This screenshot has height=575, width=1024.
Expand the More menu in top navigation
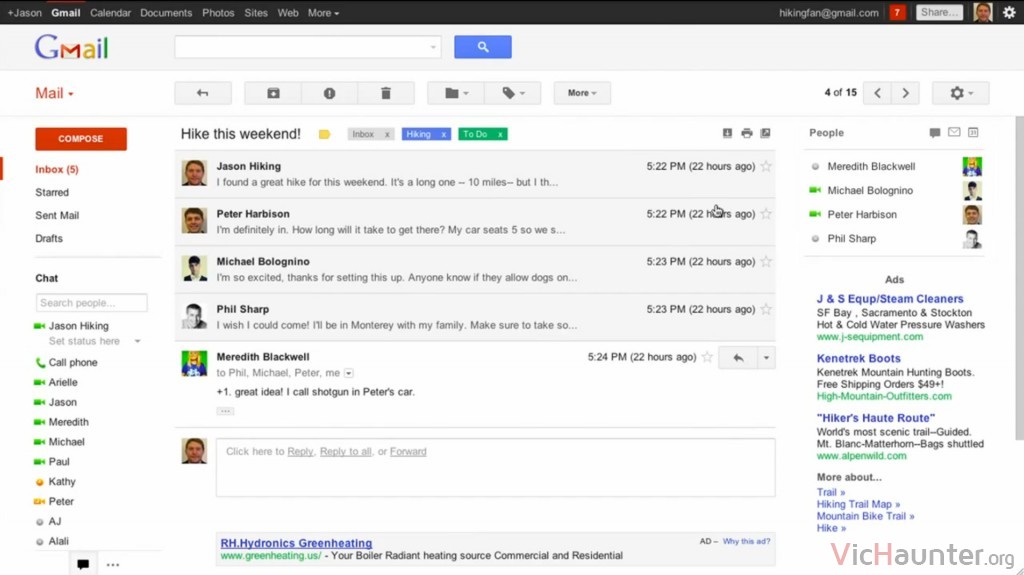pos(323,12)
